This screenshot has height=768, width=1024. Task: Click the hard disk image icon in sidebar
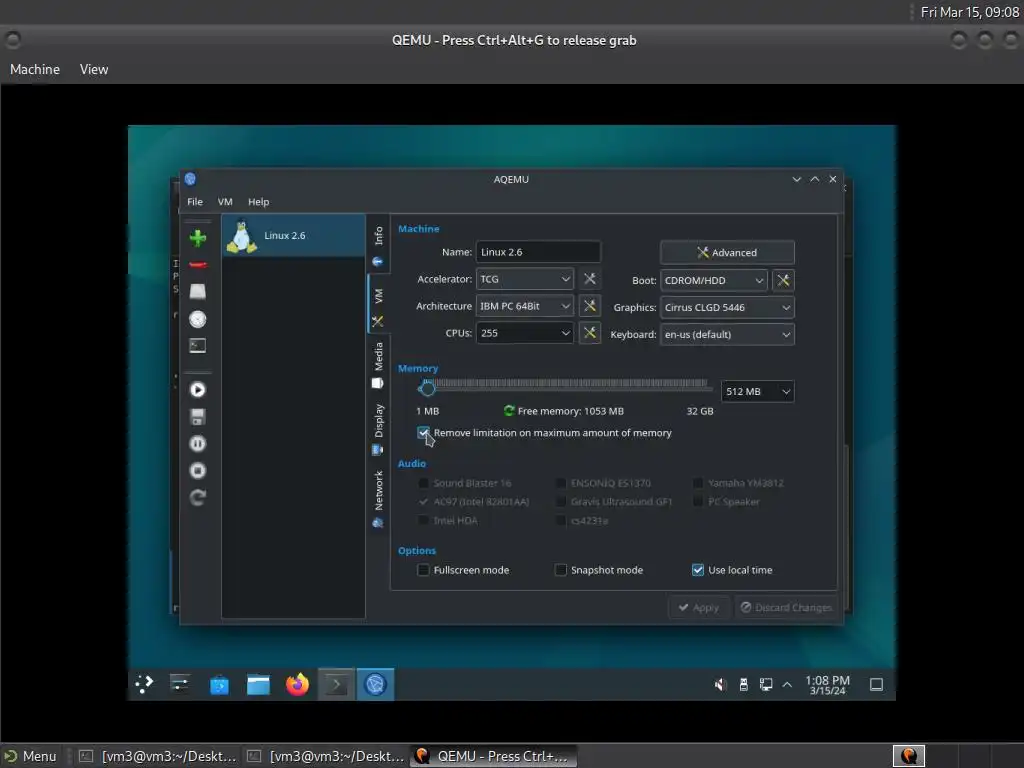198,291
